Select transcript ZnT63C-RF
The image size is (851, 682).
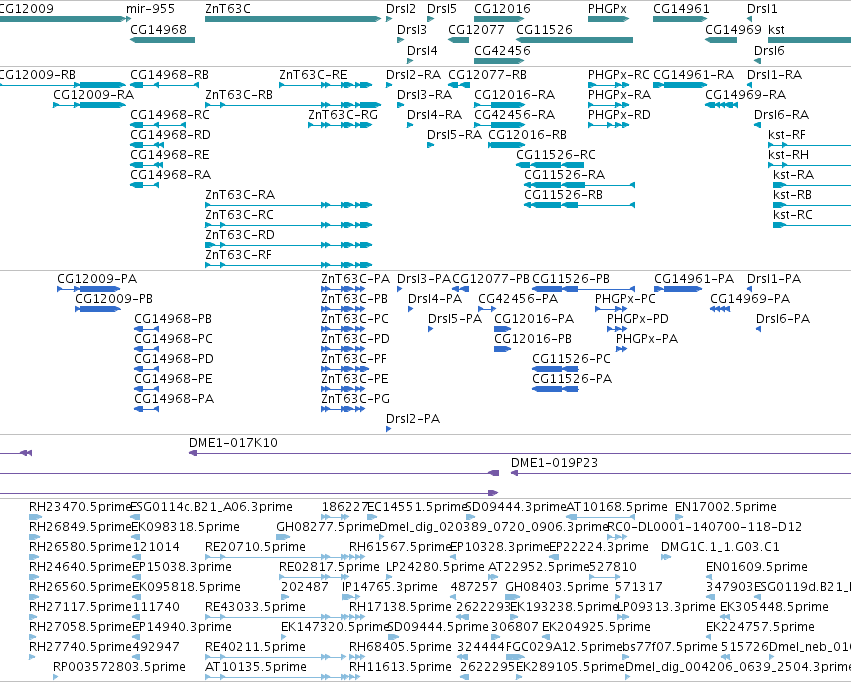289,265
